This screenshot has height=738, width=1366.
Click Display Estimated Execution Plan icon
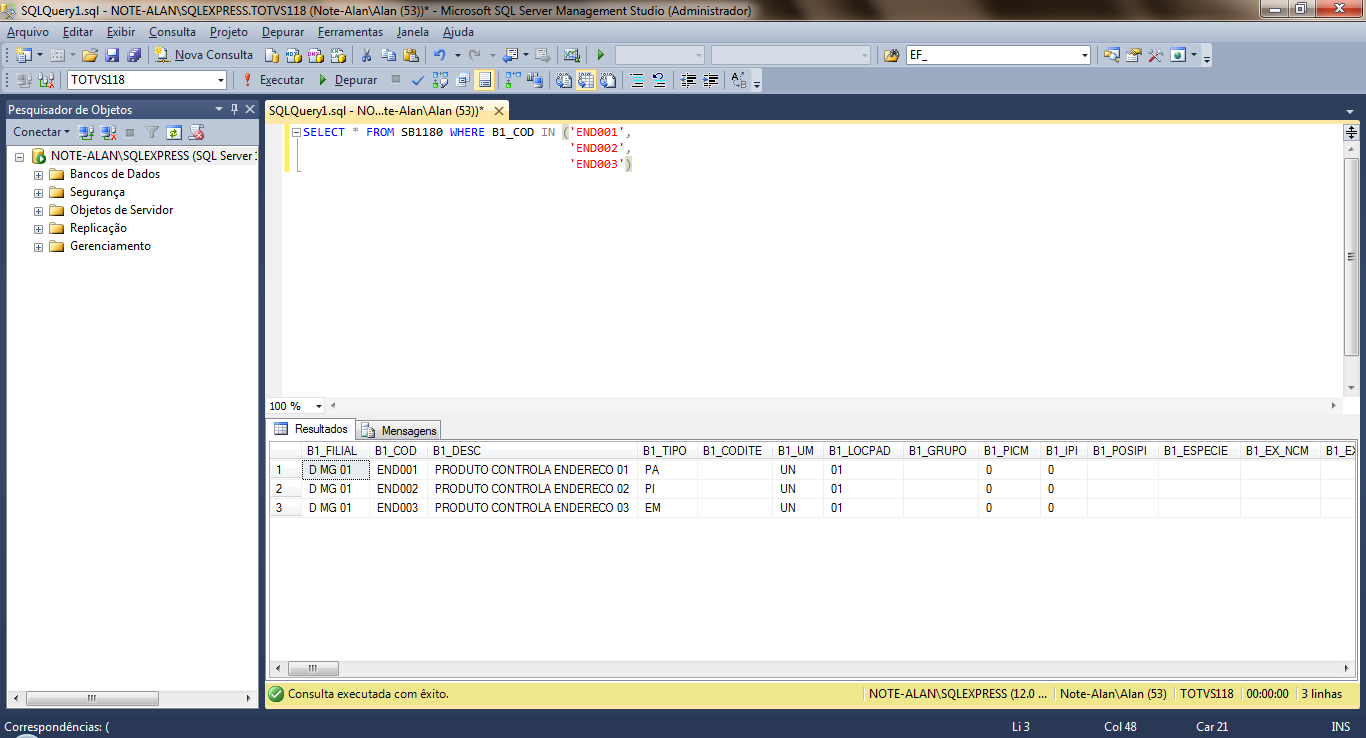coord(440,80)
